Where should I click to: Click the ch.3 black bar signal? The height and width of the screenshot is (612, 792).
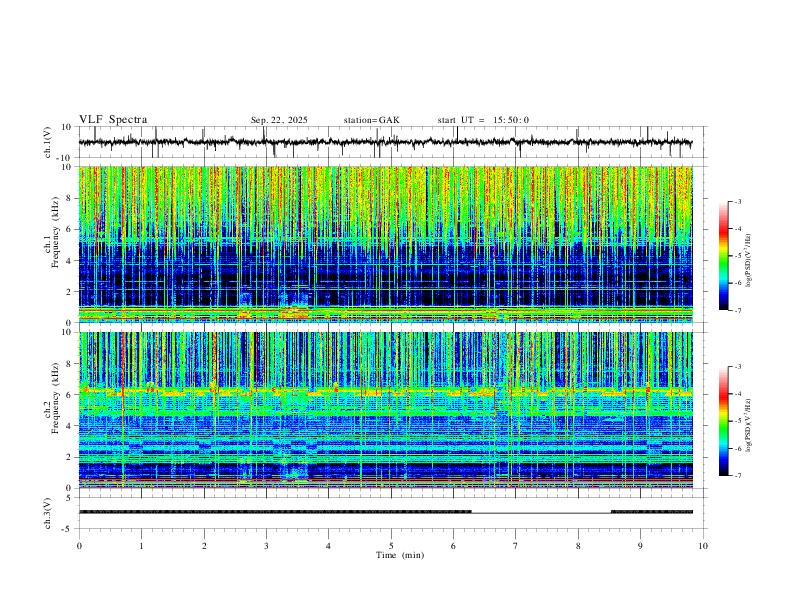tap(275, 512)
